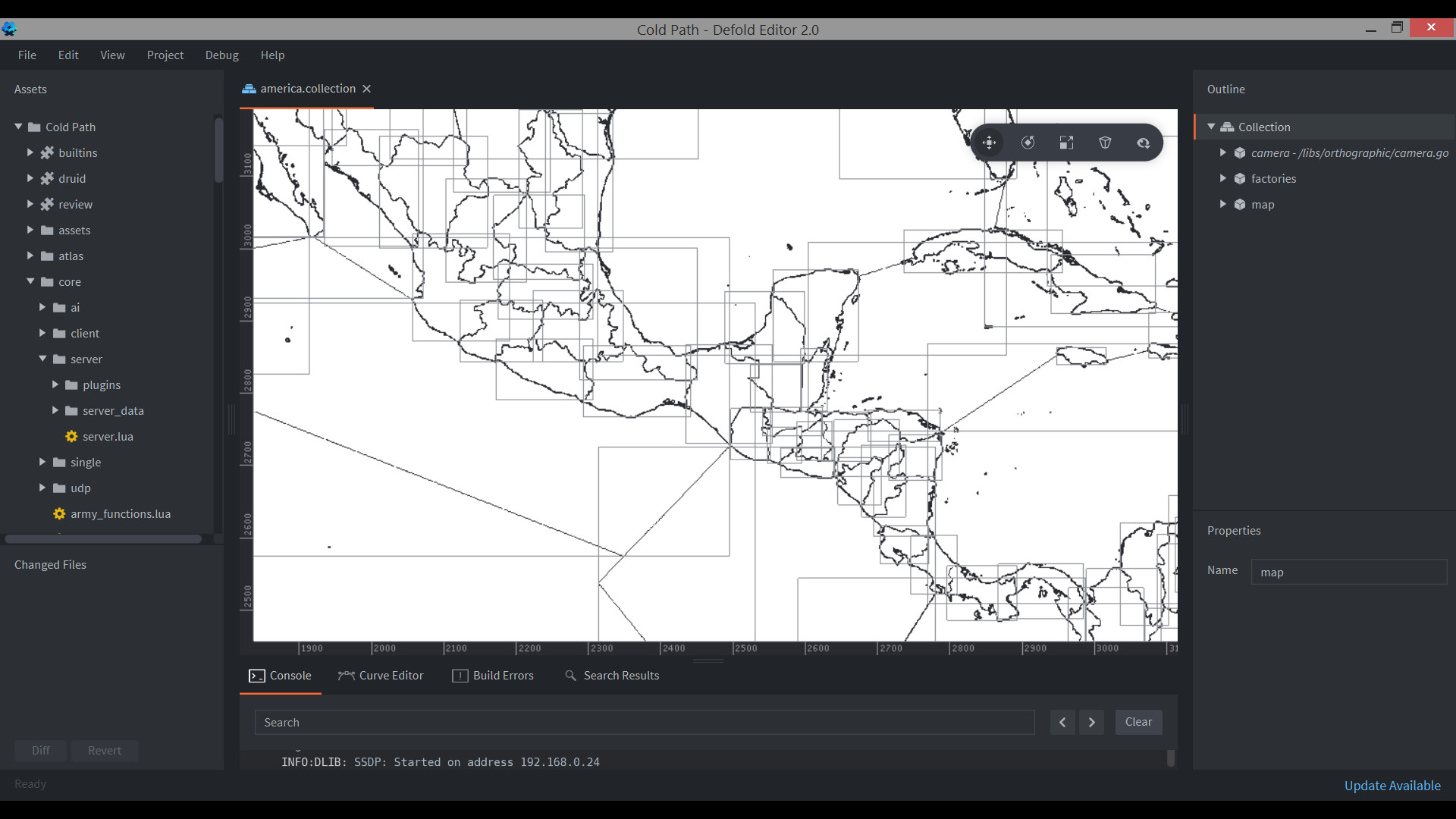Expand the factories node in the Outline
The image size is (1456, 819).
click(1222, 178)
